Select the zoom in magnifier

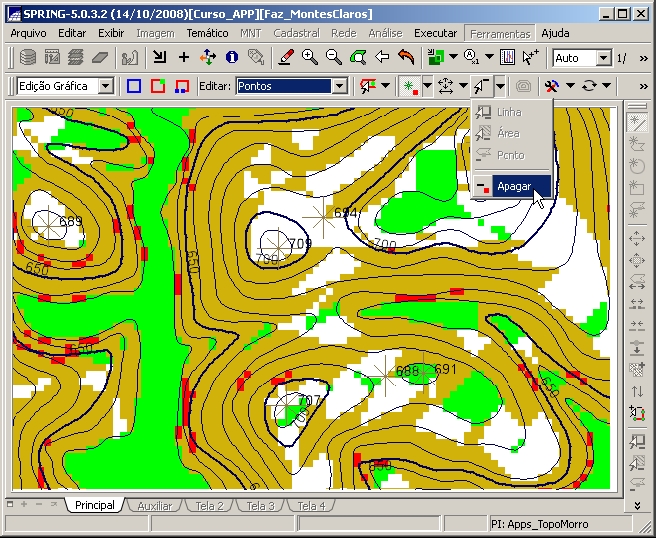click(310, 58)
